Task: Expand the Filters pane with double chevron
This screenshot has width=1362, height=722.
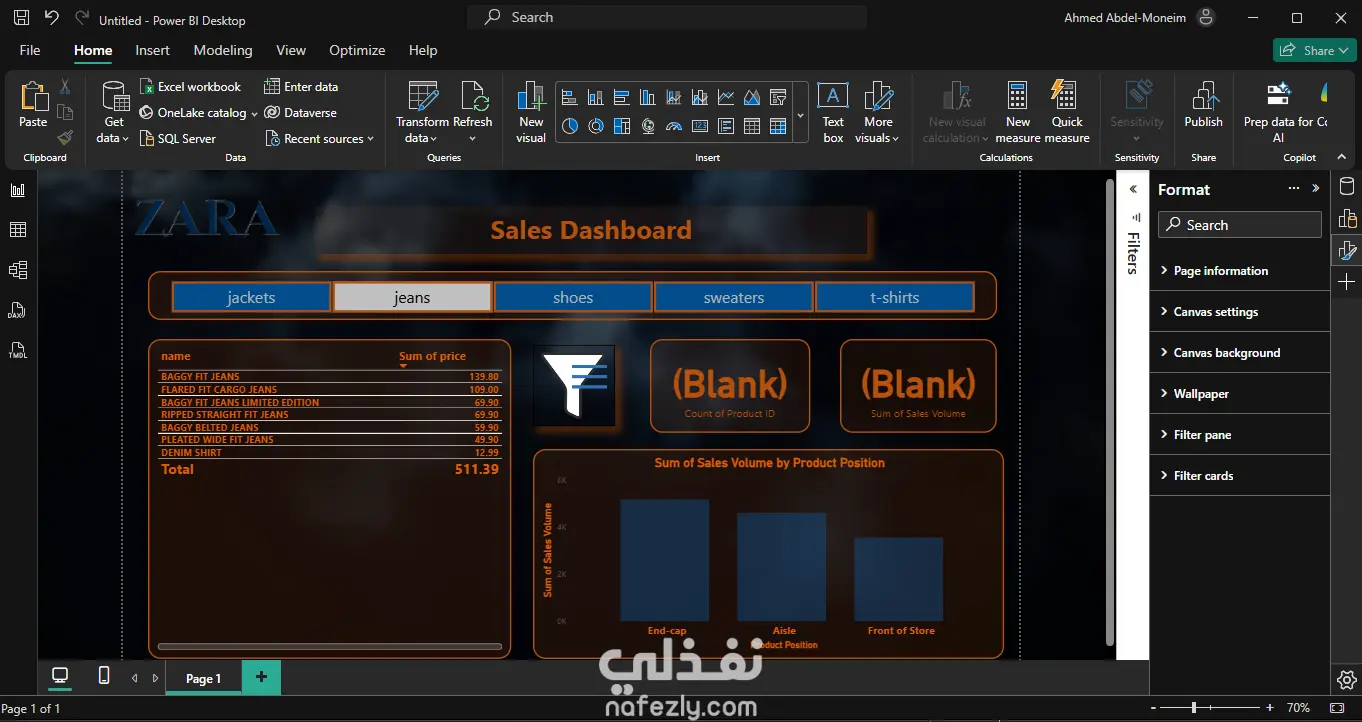Action: click(1133, 189)
